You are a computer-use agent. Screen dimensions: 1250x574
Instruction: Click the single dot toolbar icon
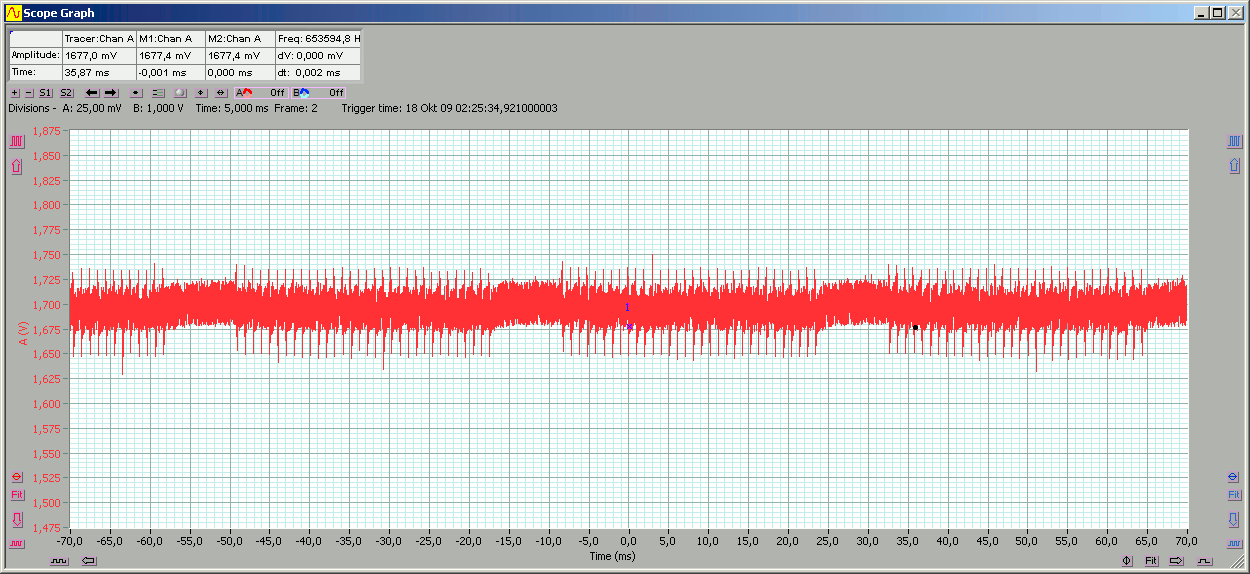[x=136, y=92]
